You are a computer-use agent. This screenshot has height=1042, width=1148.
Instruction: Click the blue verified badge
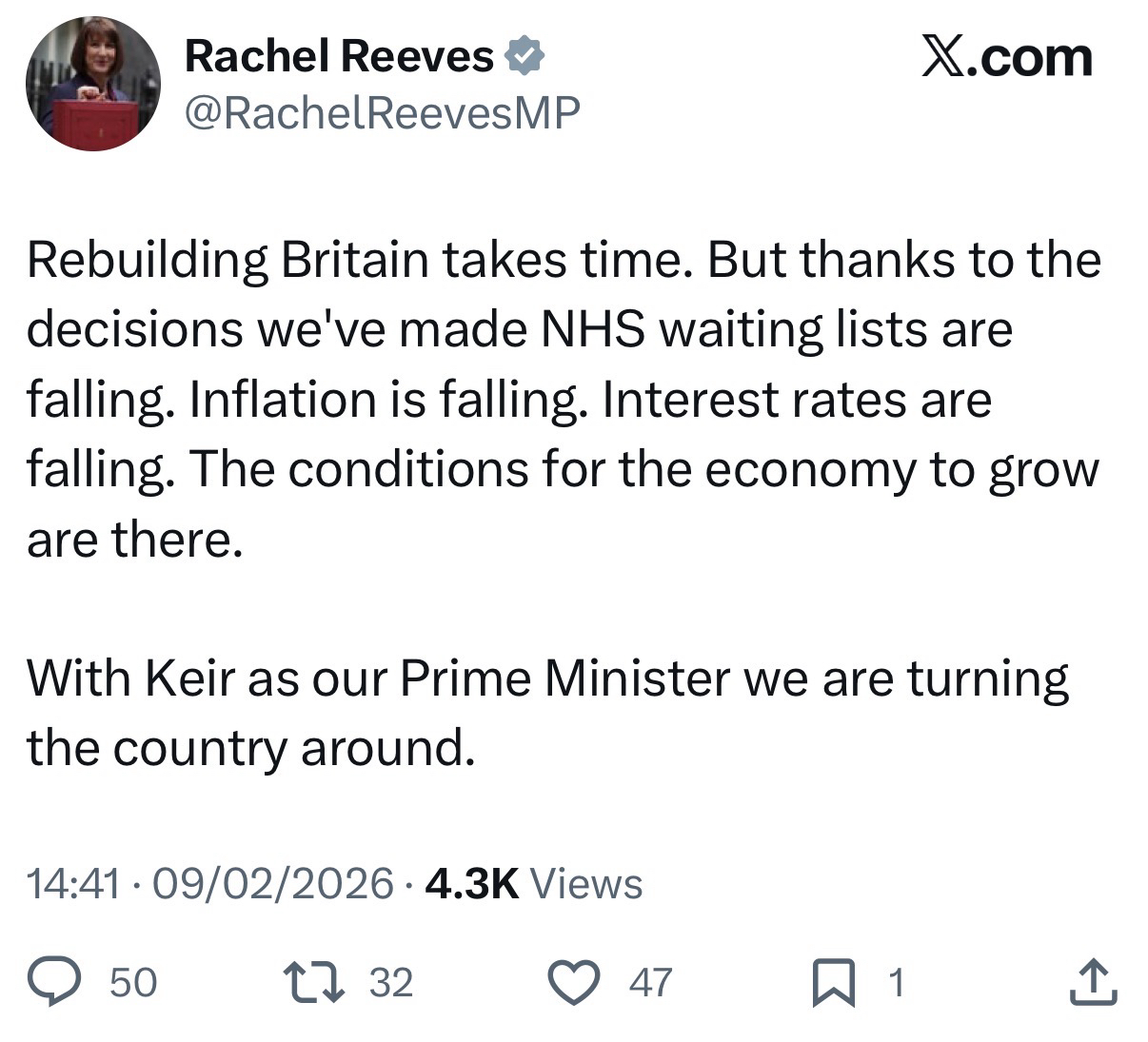click(x=523, y=57)
